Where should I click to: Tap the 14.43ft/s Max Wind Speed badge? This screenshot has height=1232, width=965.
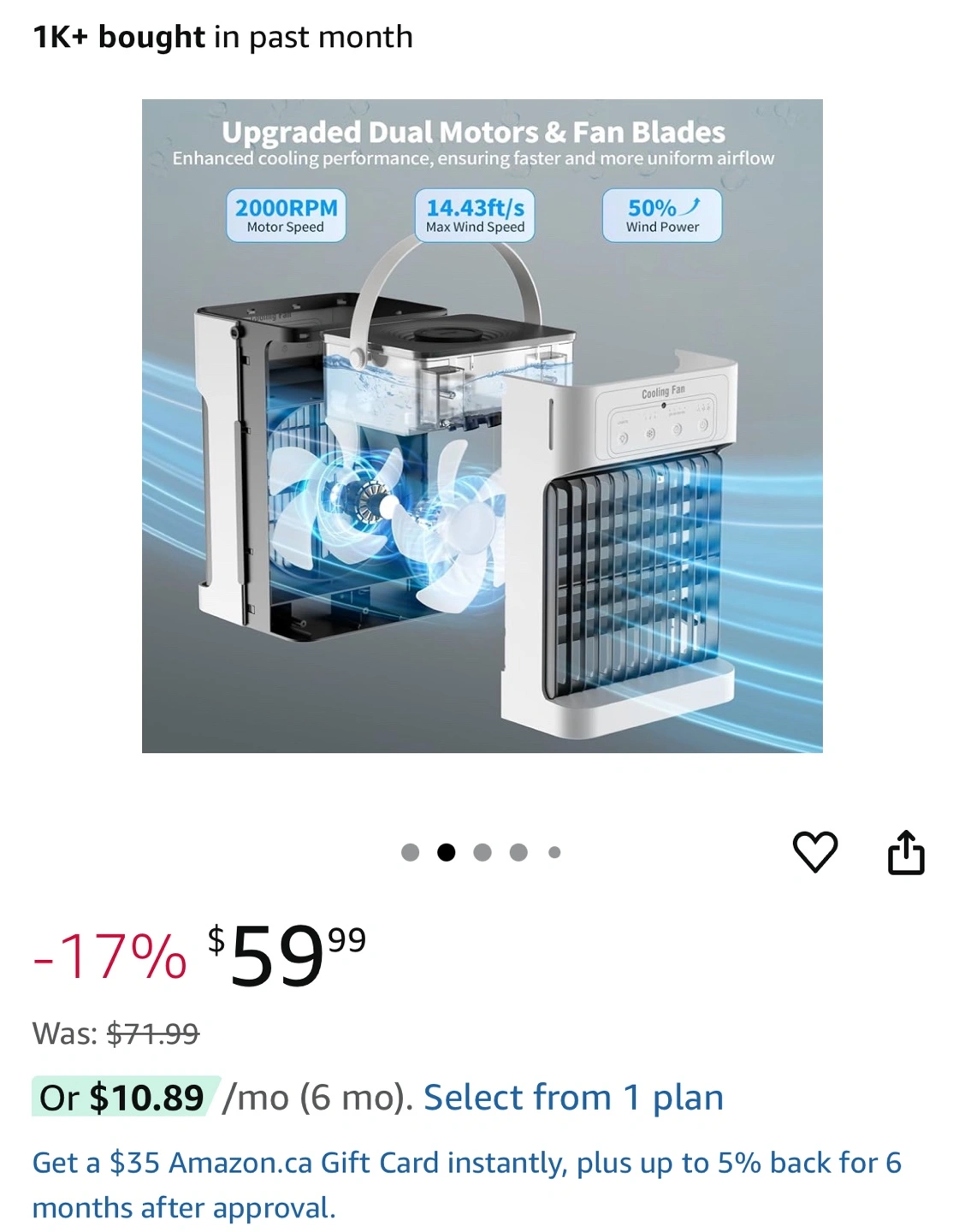pos(475,215)
